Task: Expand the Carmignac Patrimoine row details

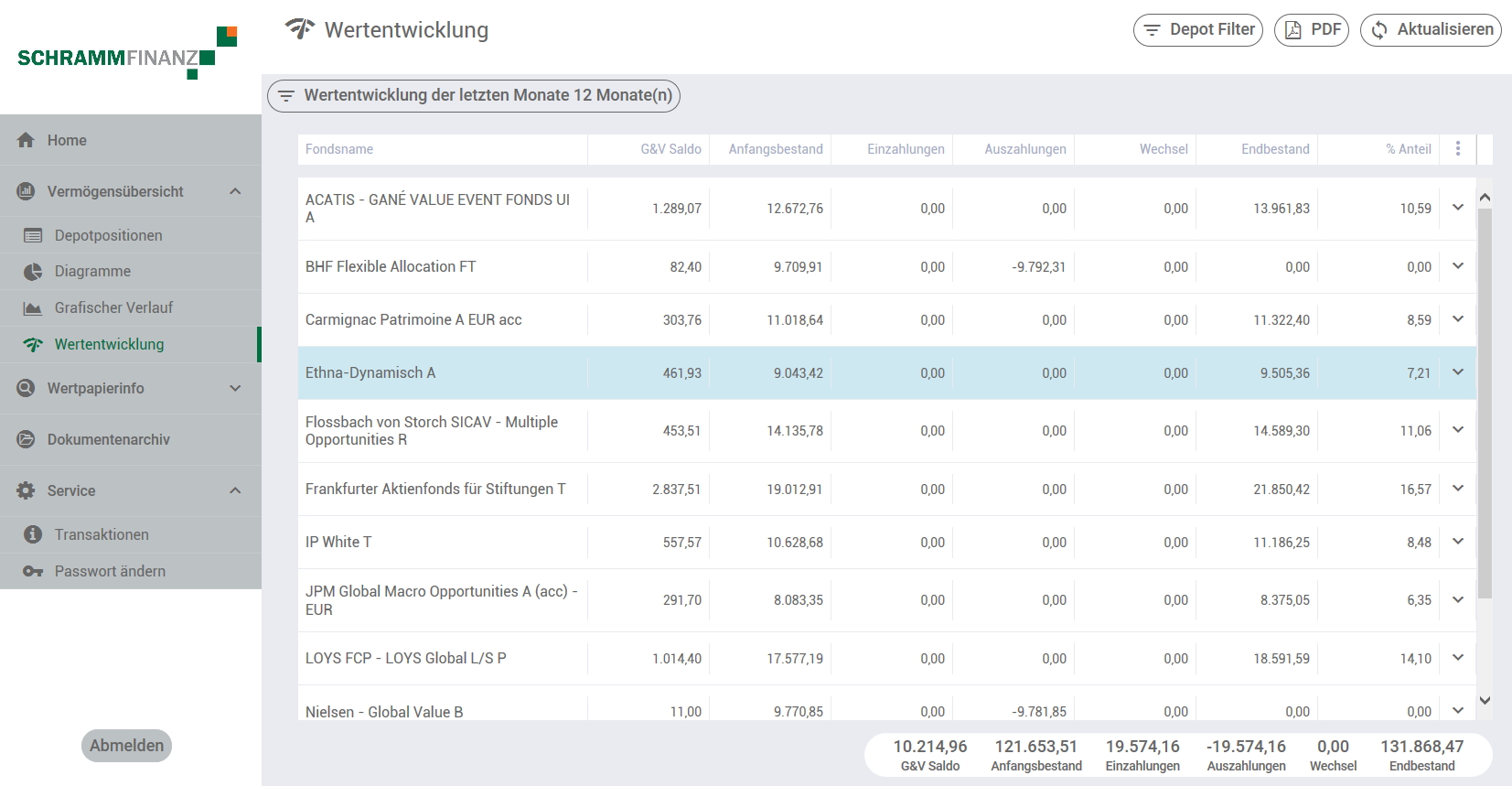Action: click(x=1458, y=319)
